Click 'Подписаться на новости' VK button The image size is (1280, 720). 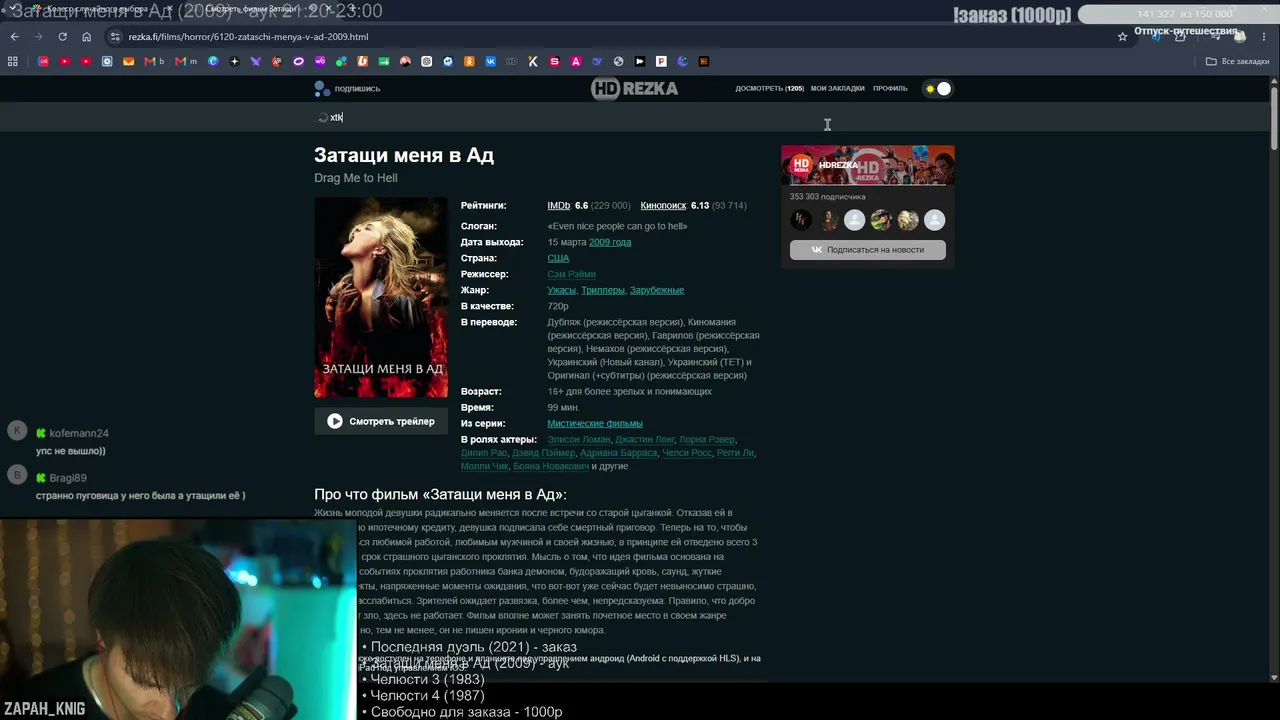pos(868,250)
